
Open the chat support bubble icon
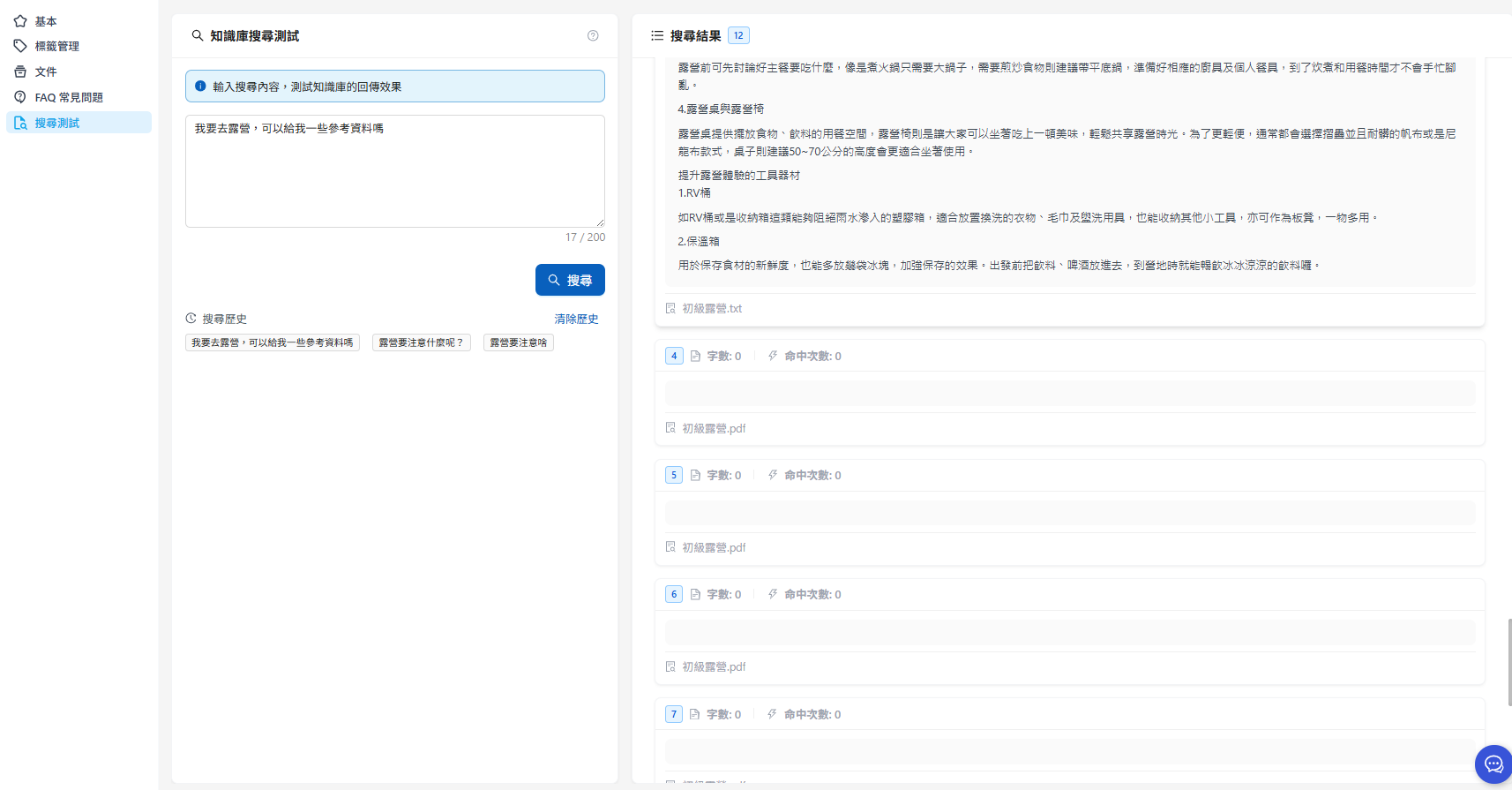(1493, 764)
